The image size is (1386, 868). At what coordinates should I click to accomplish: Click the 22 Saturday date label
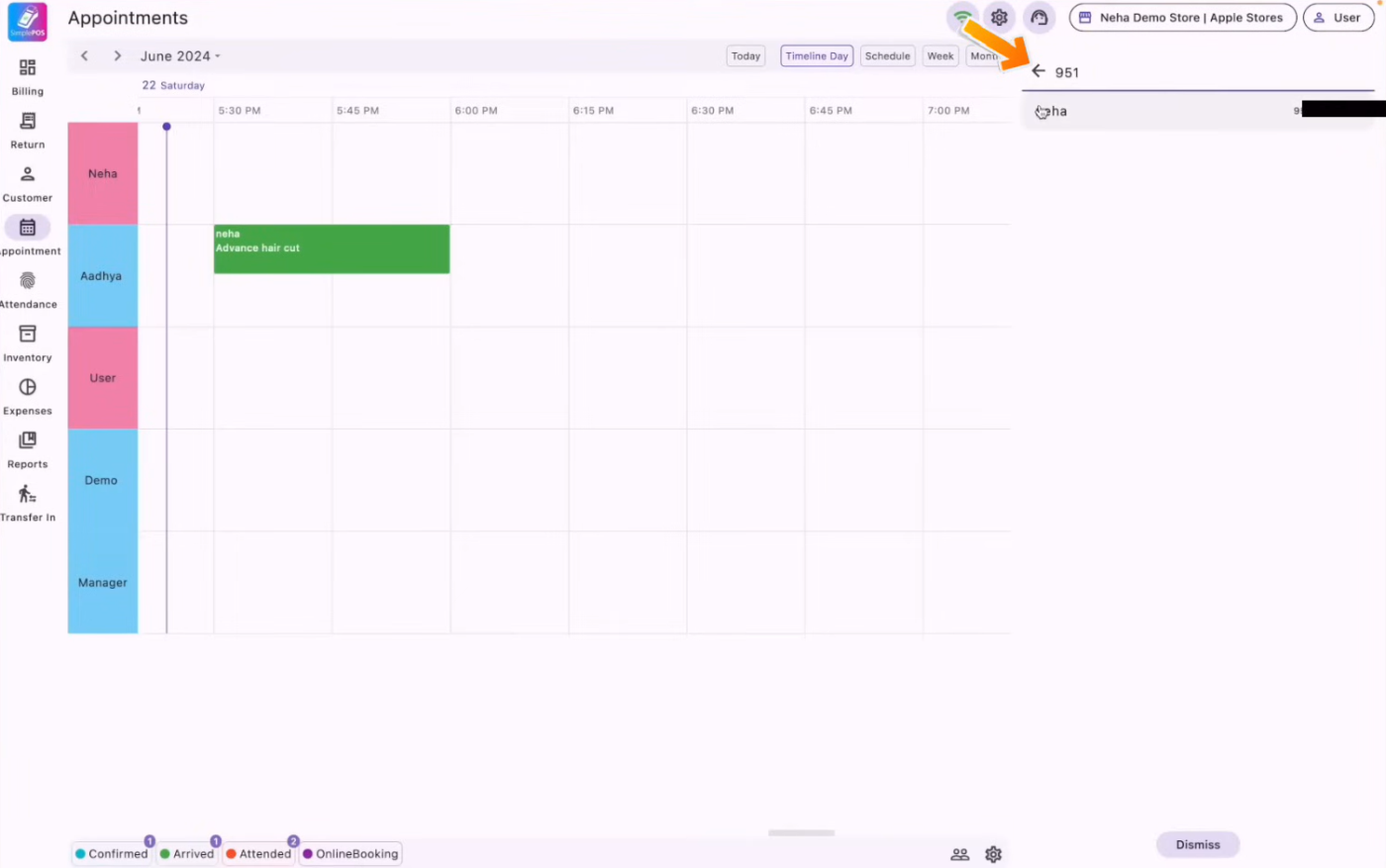[x=173, y=85]
